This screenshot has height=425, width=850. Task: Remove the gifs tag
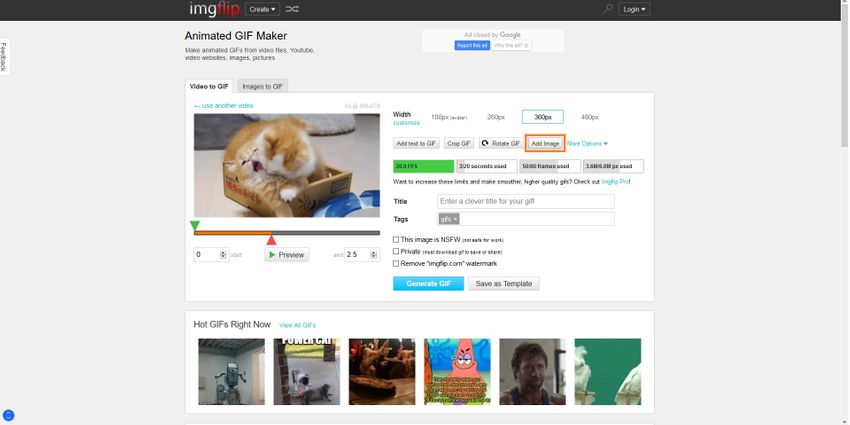pos(455,219)
